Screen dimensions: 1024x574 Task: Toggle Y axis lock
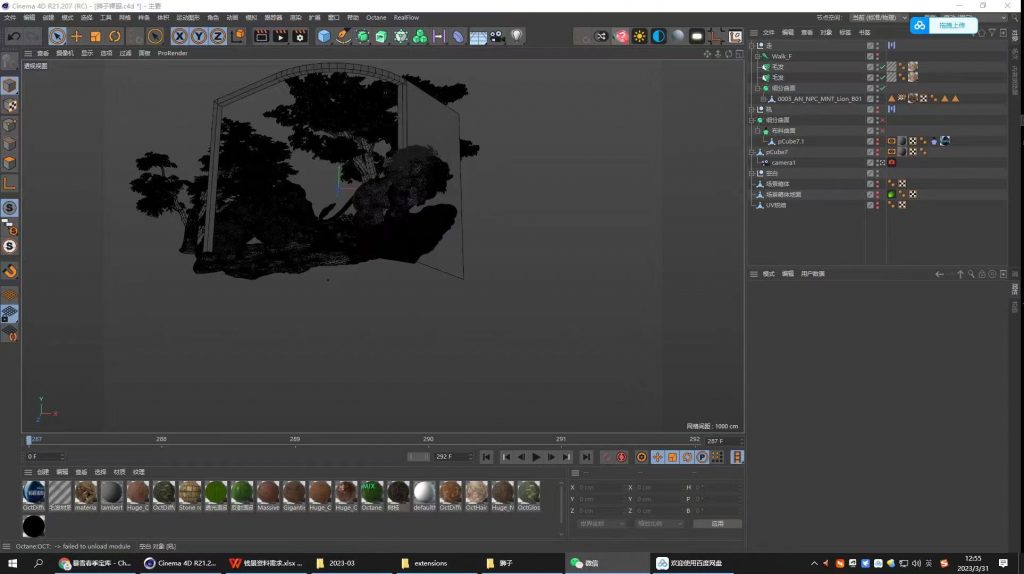coord(199,37)
